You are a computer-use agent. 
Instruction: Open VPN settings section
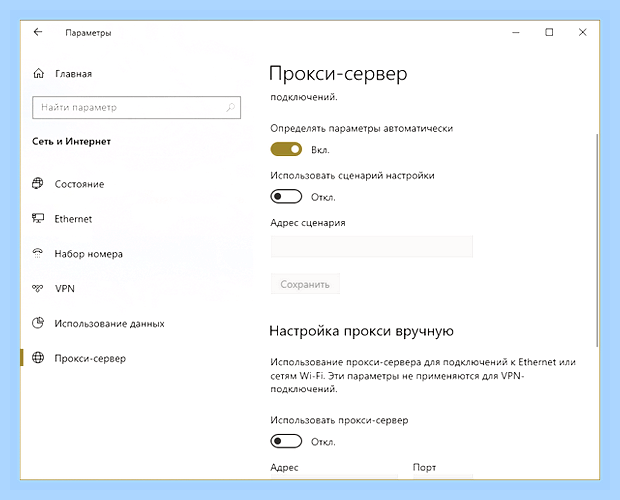tap(65, 289)
